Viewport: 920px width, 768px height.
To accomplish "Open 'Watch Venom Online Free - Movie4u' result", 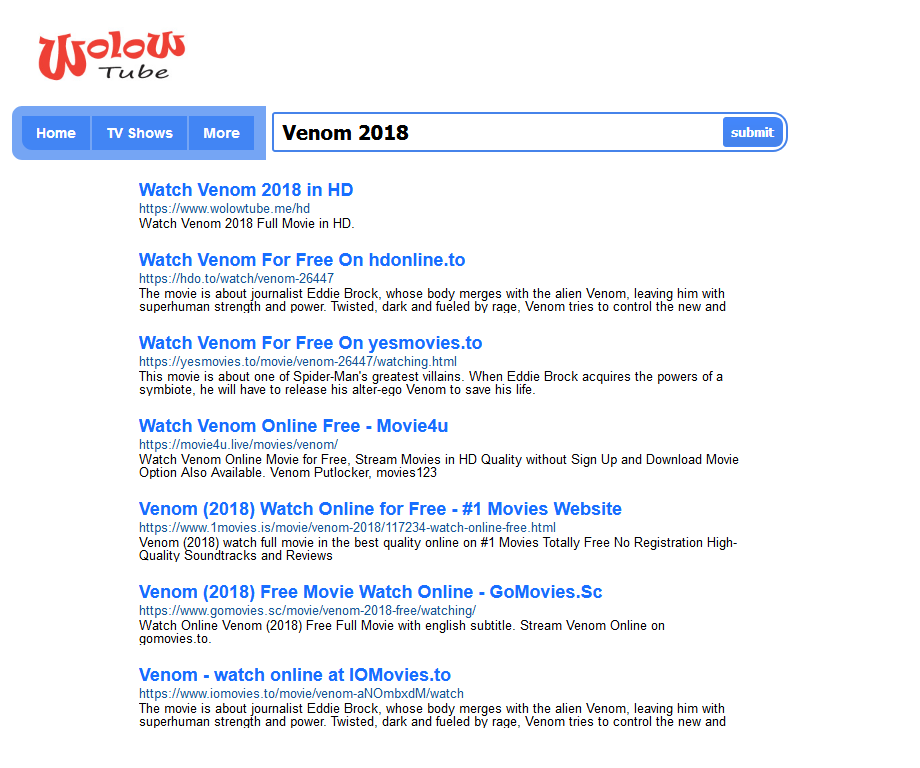I will [x=293, y=426].
